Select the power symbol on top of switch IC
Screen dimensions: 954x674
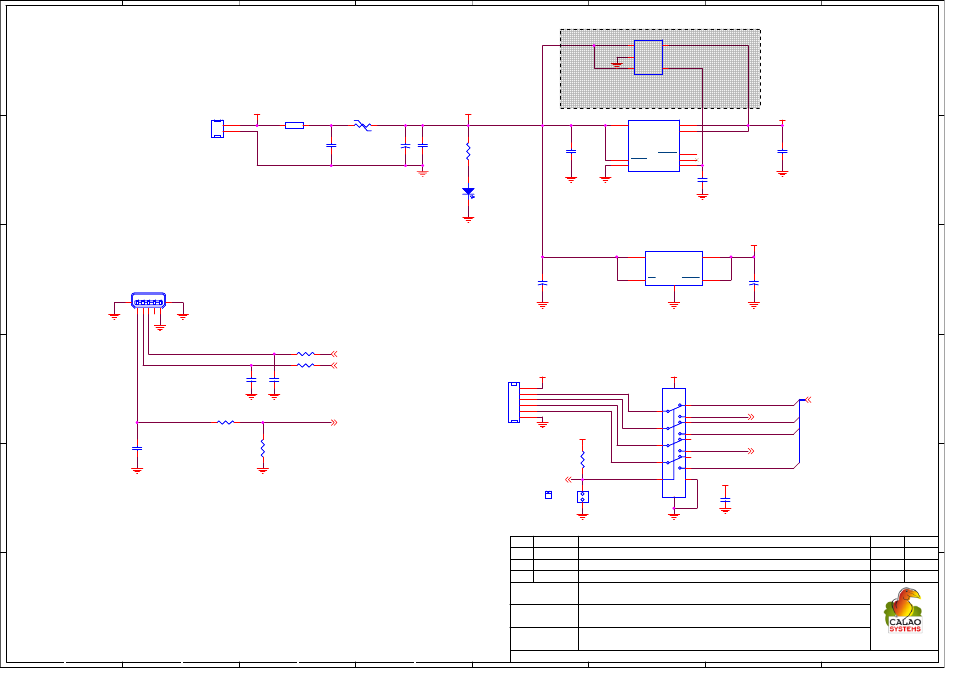click(x=674, y=381)
